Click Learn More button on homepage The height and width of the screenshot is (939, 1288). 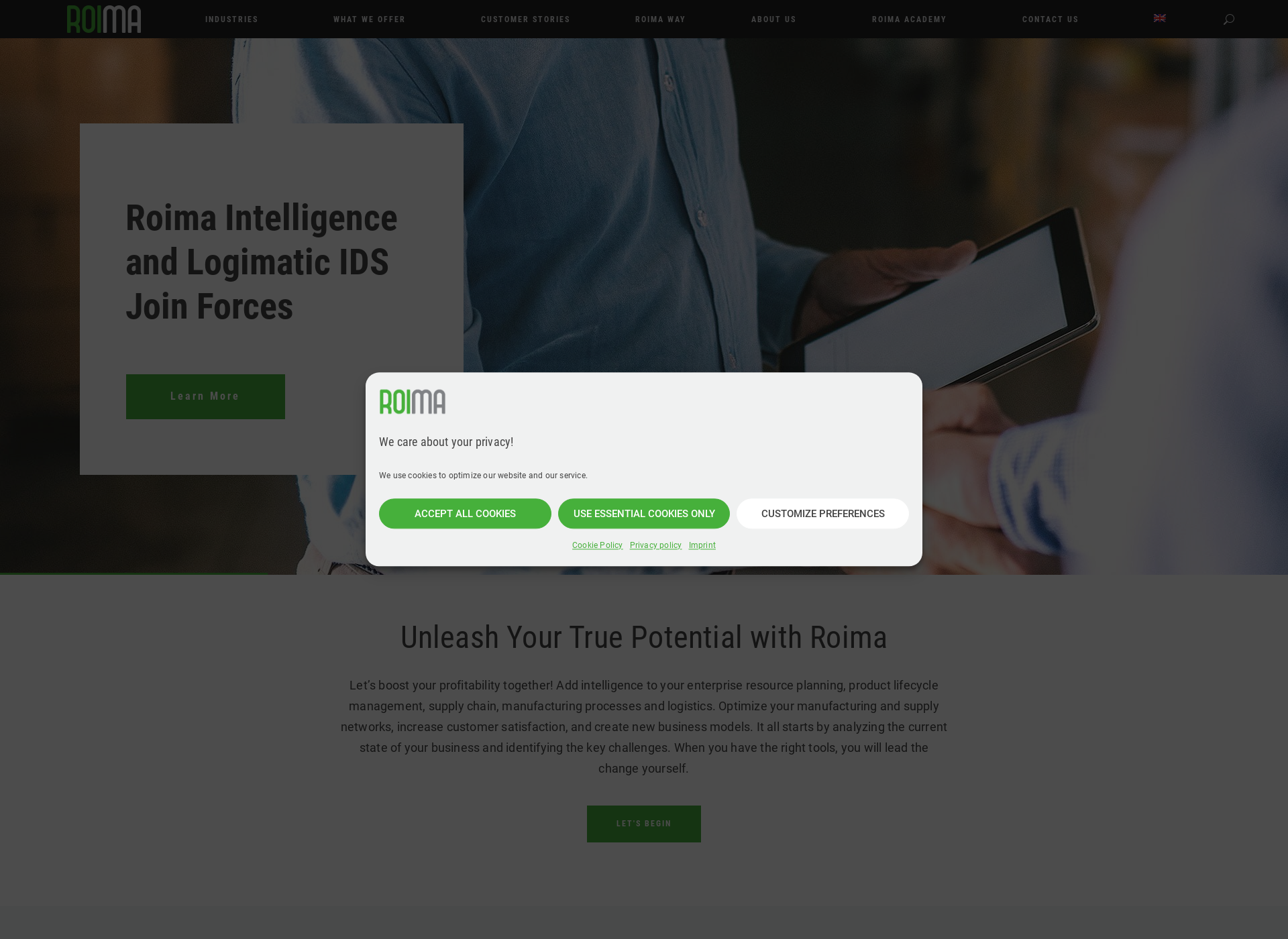click(205, 396)
